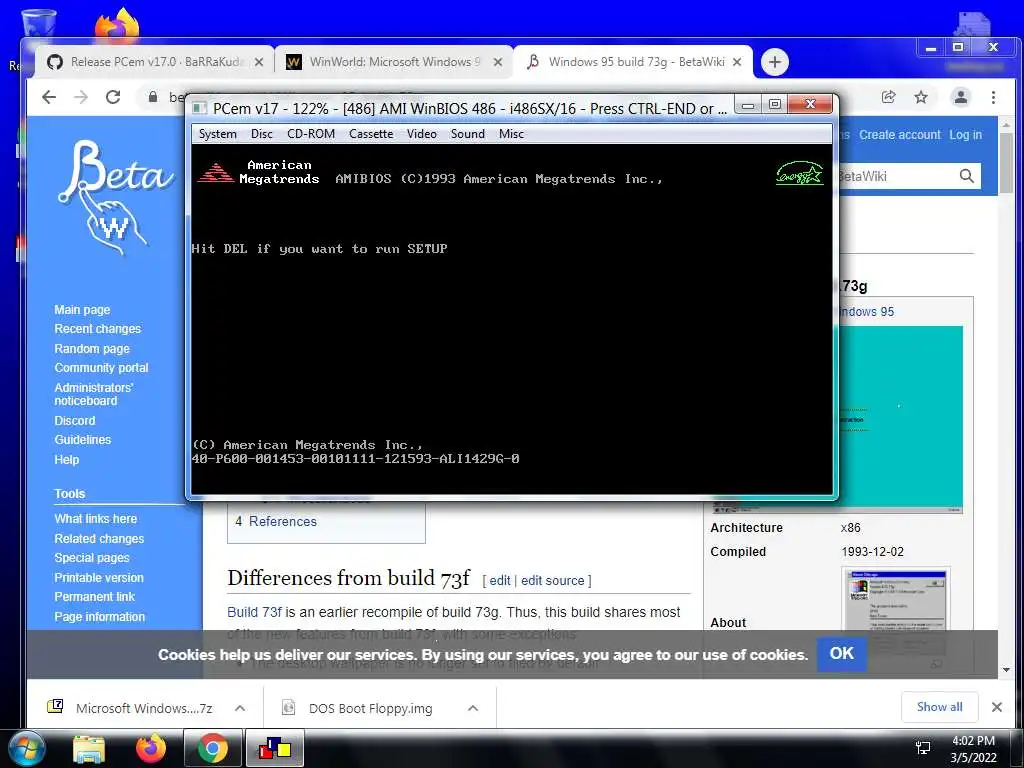Launch Firefox from taskbar
Image resolution: width=1024 pixels, height=768 pixels.
pyautogui.click(x=151, y=749)
